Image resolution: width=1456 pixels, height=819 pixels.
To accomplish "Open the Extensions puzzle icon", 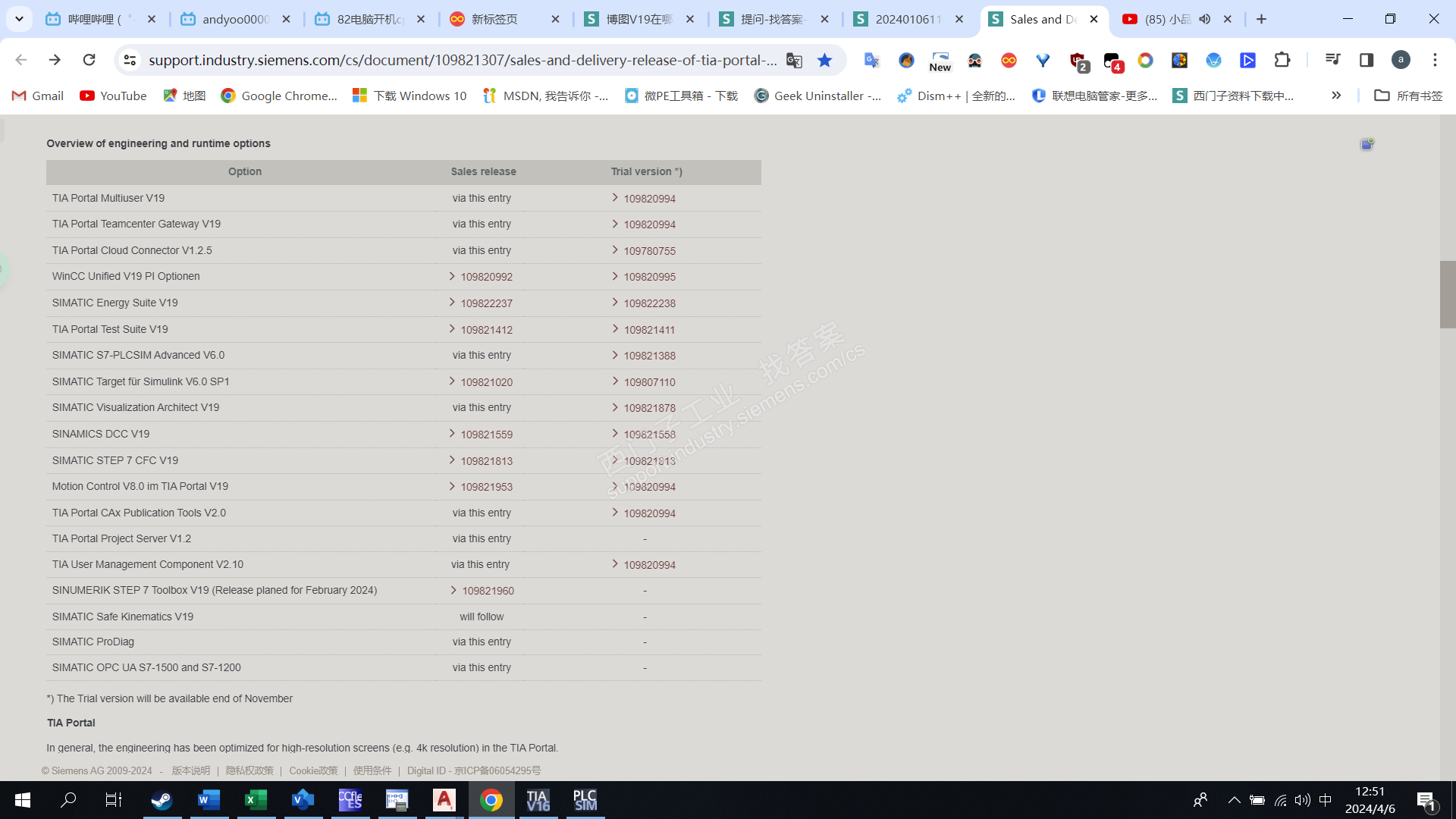I will [x=1282, y=60].
